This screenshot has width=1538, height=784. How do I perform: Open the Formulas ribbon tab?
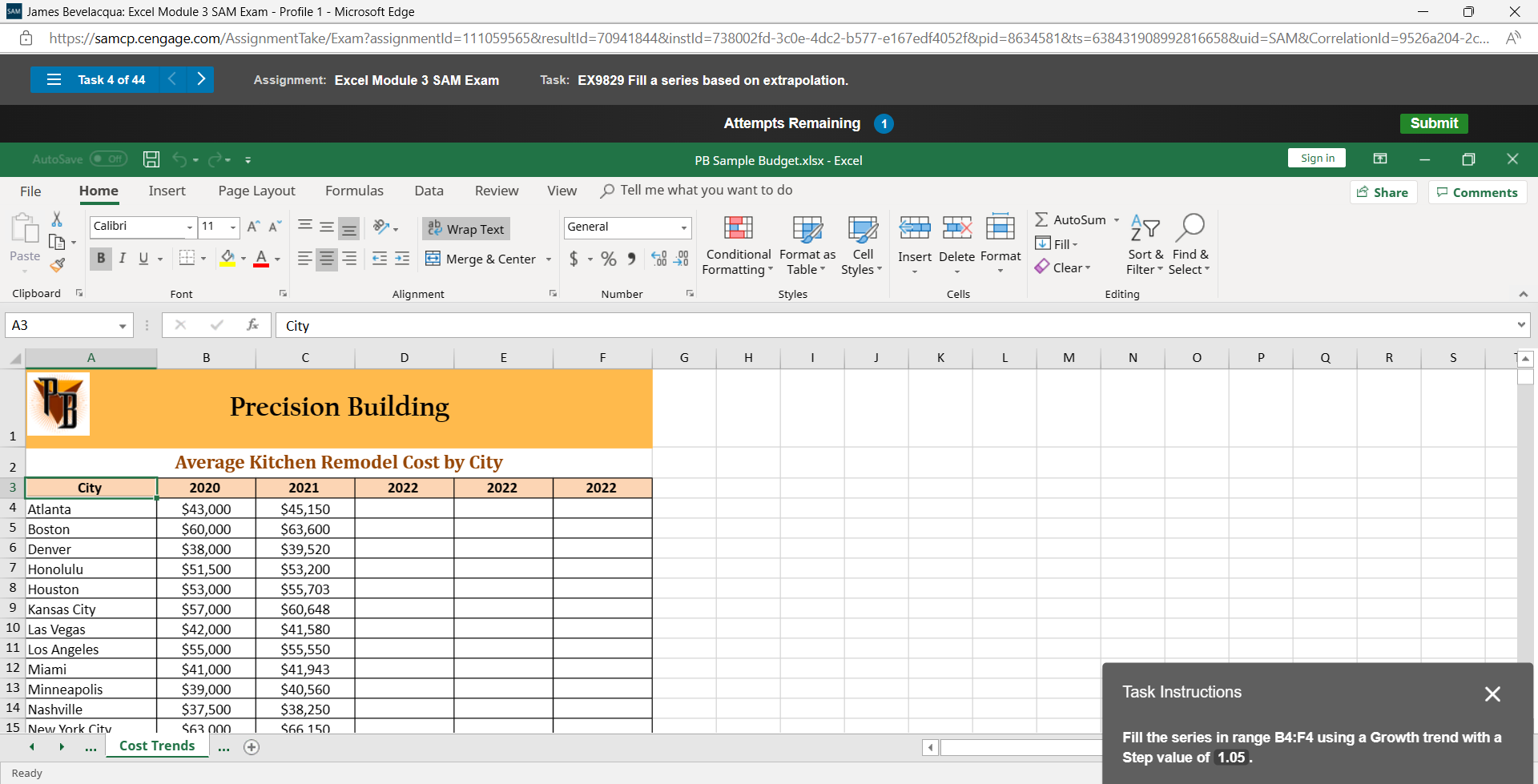(354, 191)
